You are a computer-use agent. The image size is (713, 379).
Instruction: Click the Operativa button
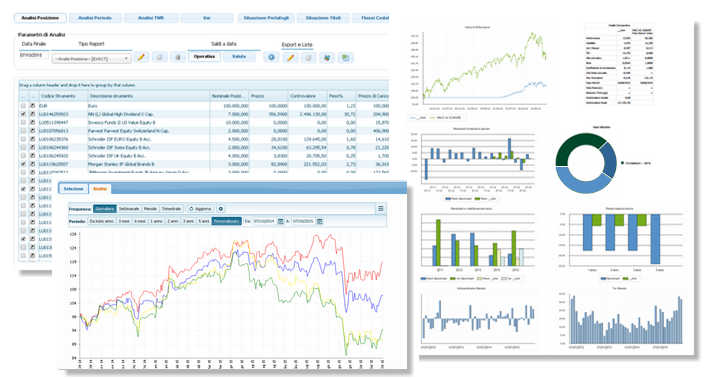click(x=205, y=57)
